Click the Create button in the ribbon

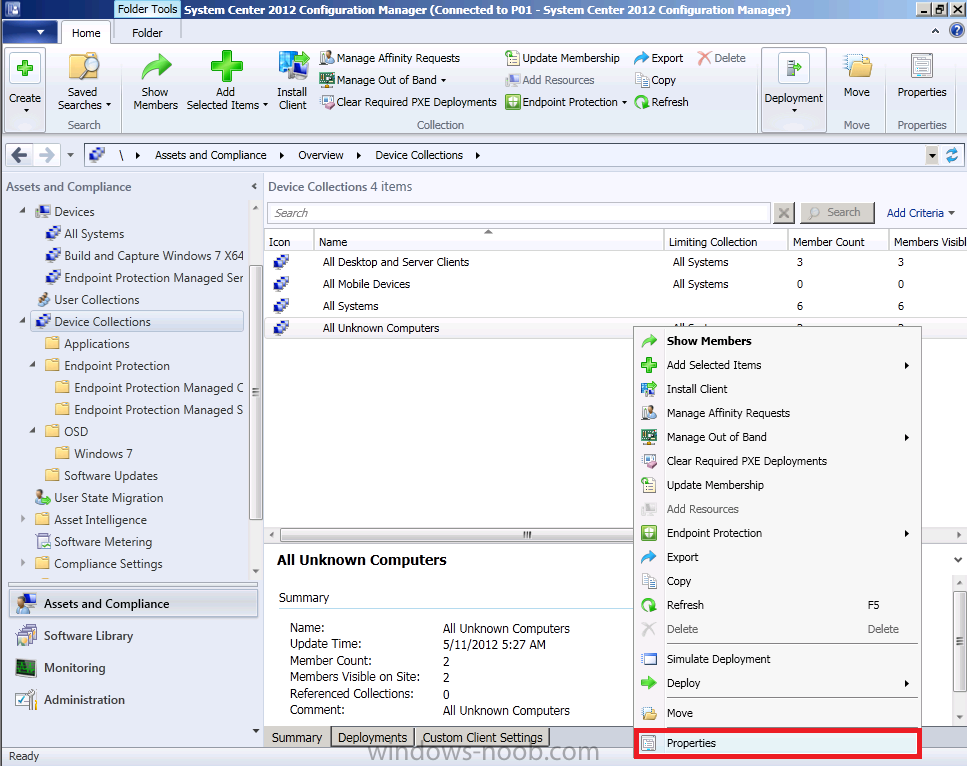click(x=25, y=89)
